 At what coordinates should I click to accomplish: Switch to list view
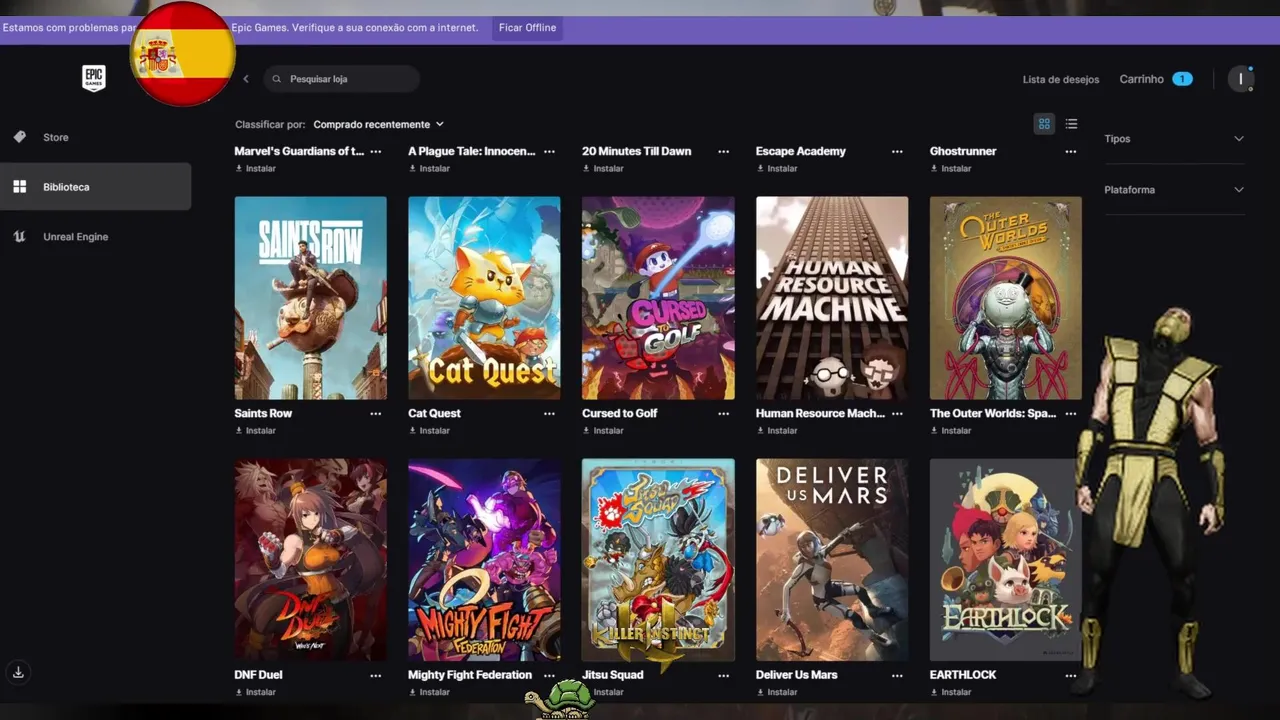pos(1071,124)
